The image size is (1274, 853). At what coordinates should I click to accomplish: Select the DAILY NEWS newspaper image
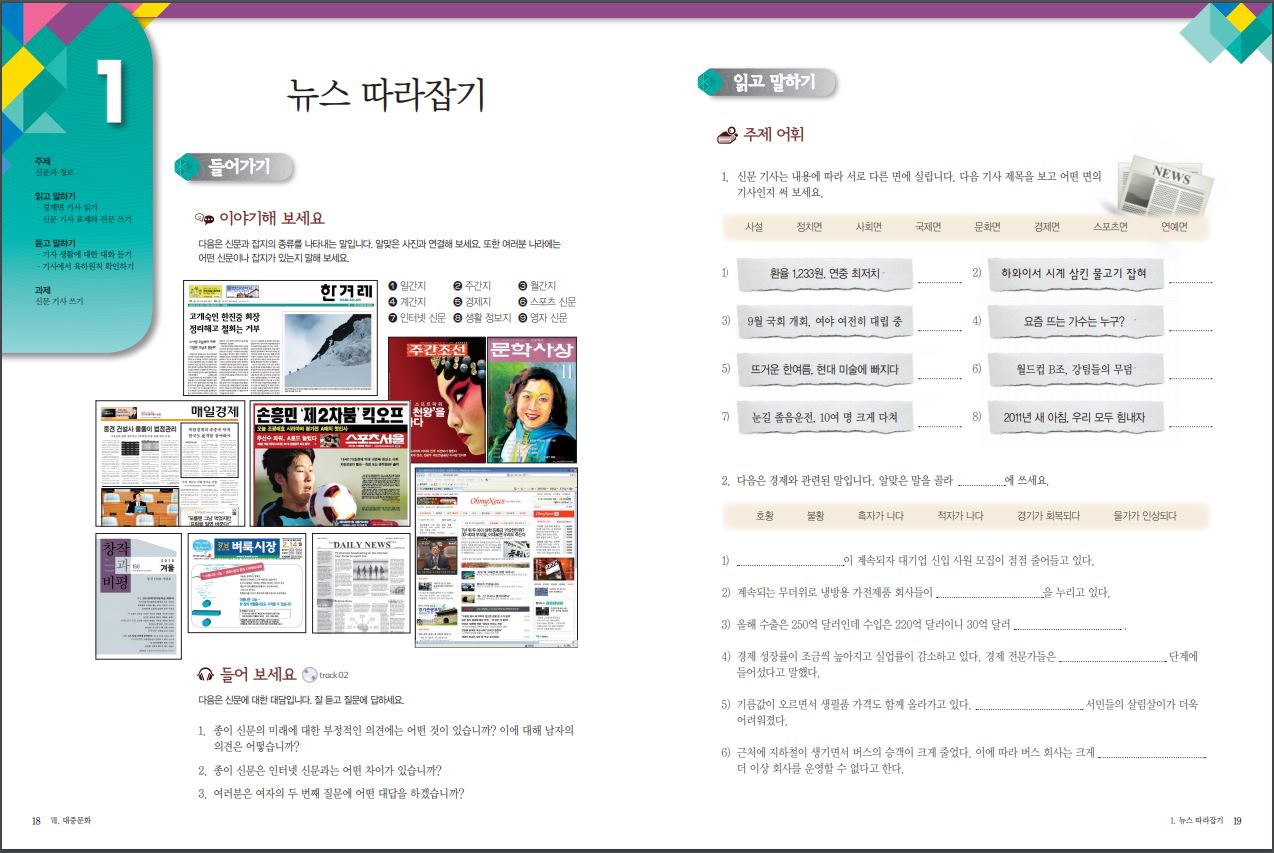[361, 582]
